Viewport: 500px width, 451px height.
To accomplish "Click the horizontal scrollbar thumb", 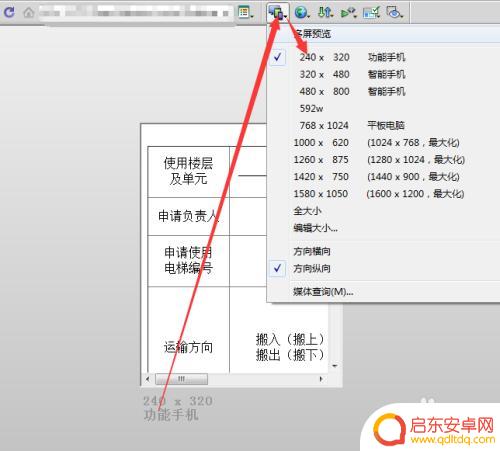I will pyautogui.click(x=181, y=379).
